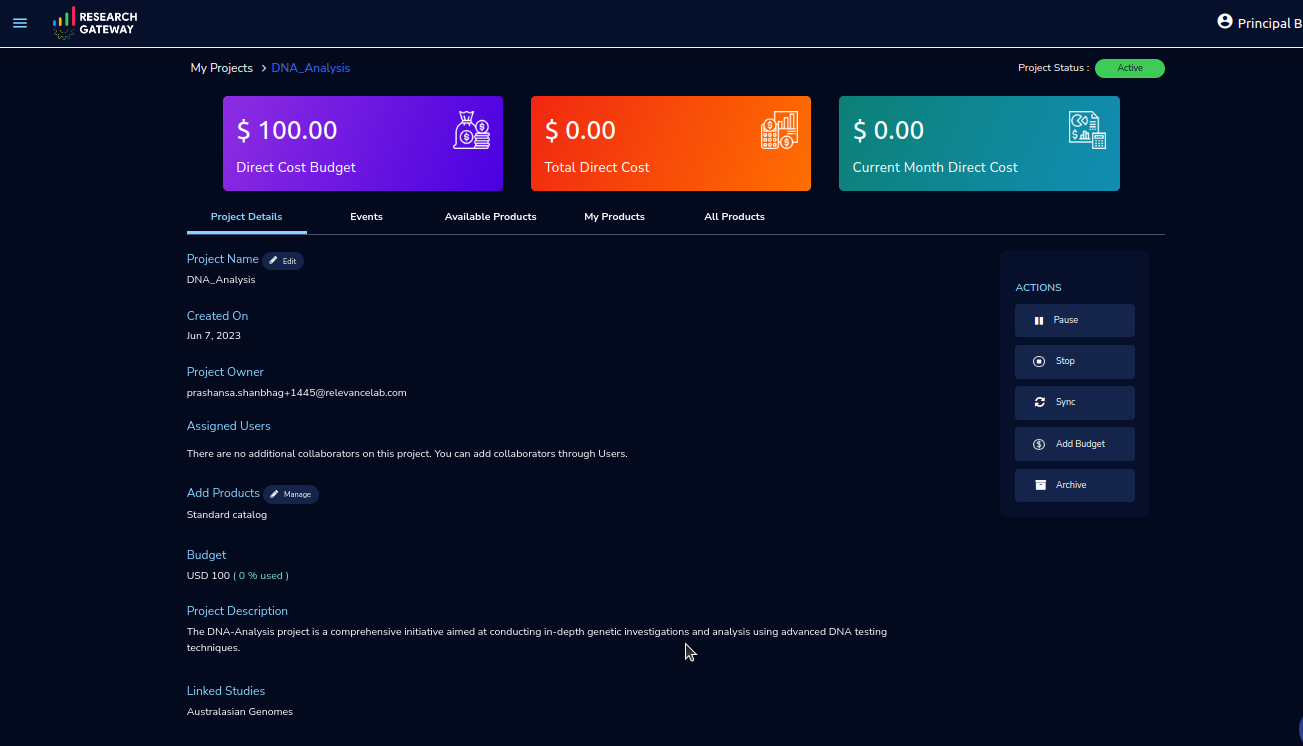
Task: Navigate to My Projects breadcrumb
Action: (222, 68)
